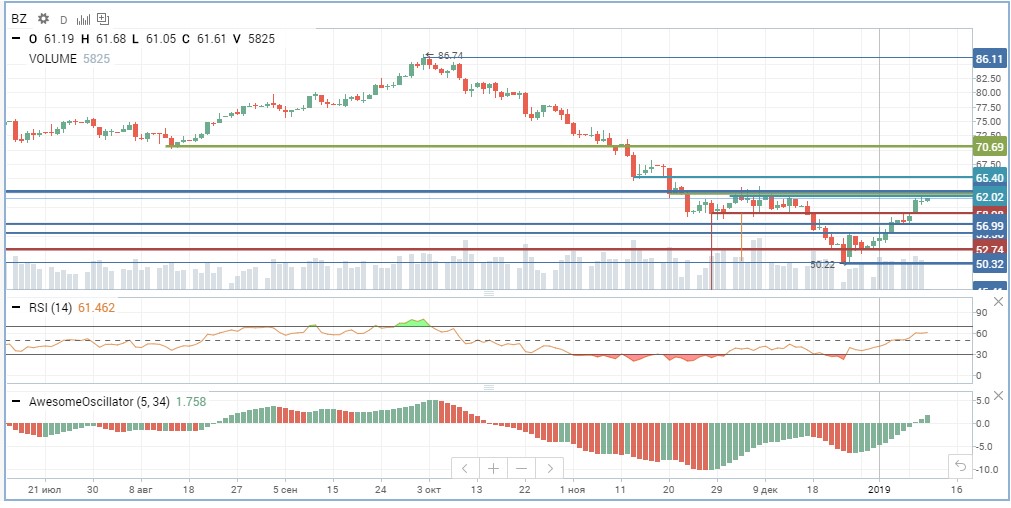Select the VOLUME indicator label
The image size is (1011, 508).
click(x=52, y=58)
